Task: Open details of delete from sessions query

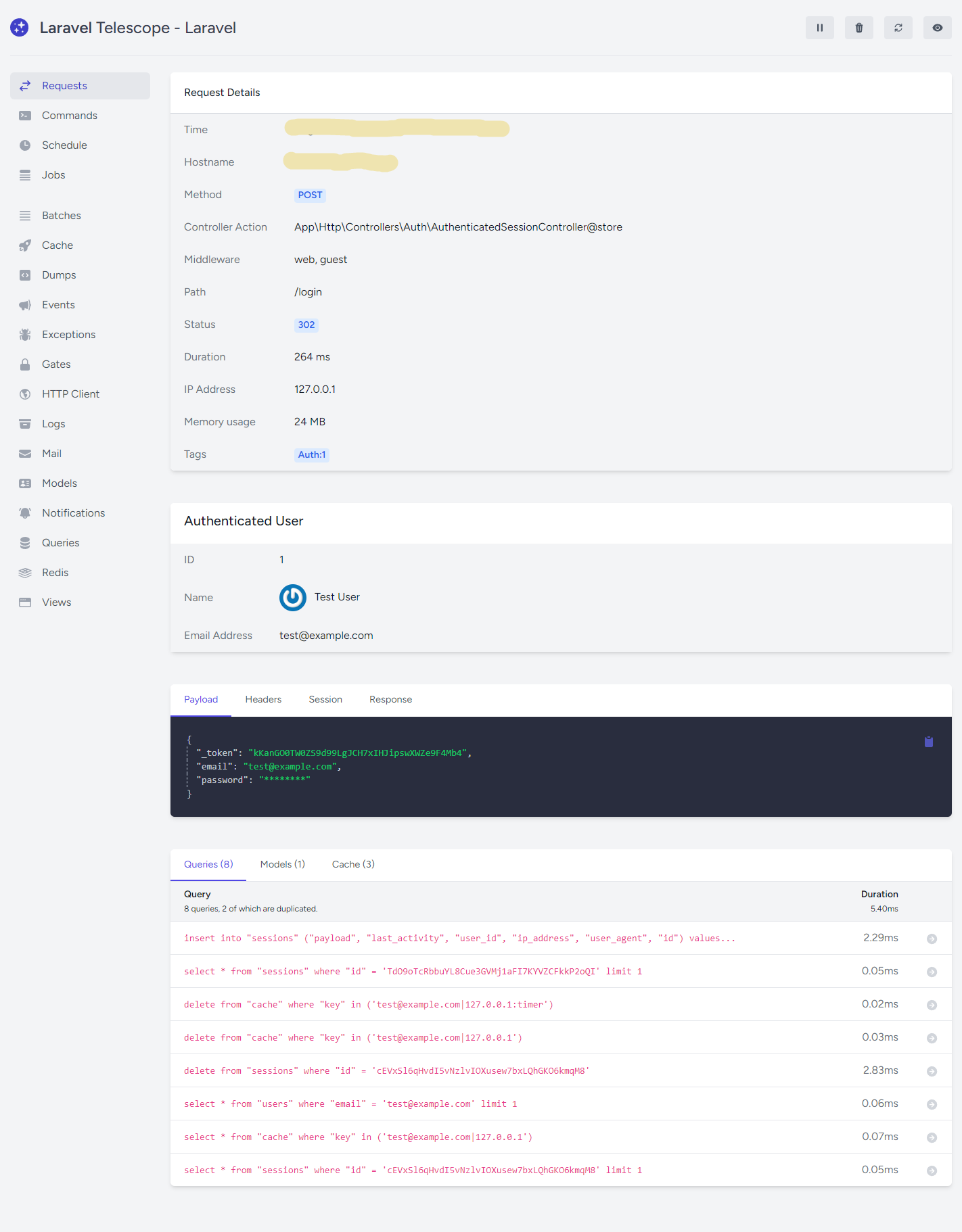Action: tap(932, 1072)
